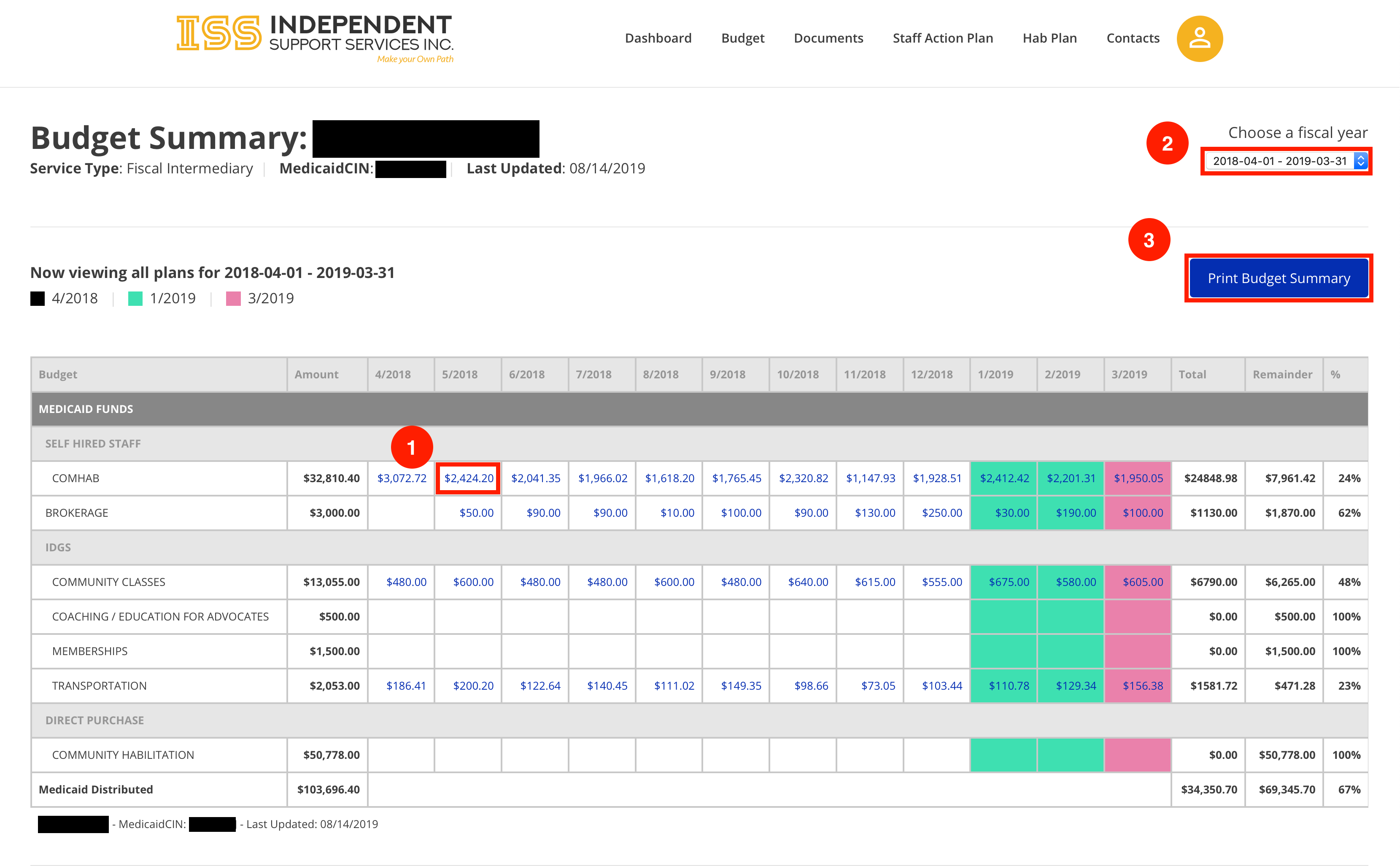The image size is (1400, 866).
Task: Click the black 4/2018 legend swatch
Action: pos(38,298)
